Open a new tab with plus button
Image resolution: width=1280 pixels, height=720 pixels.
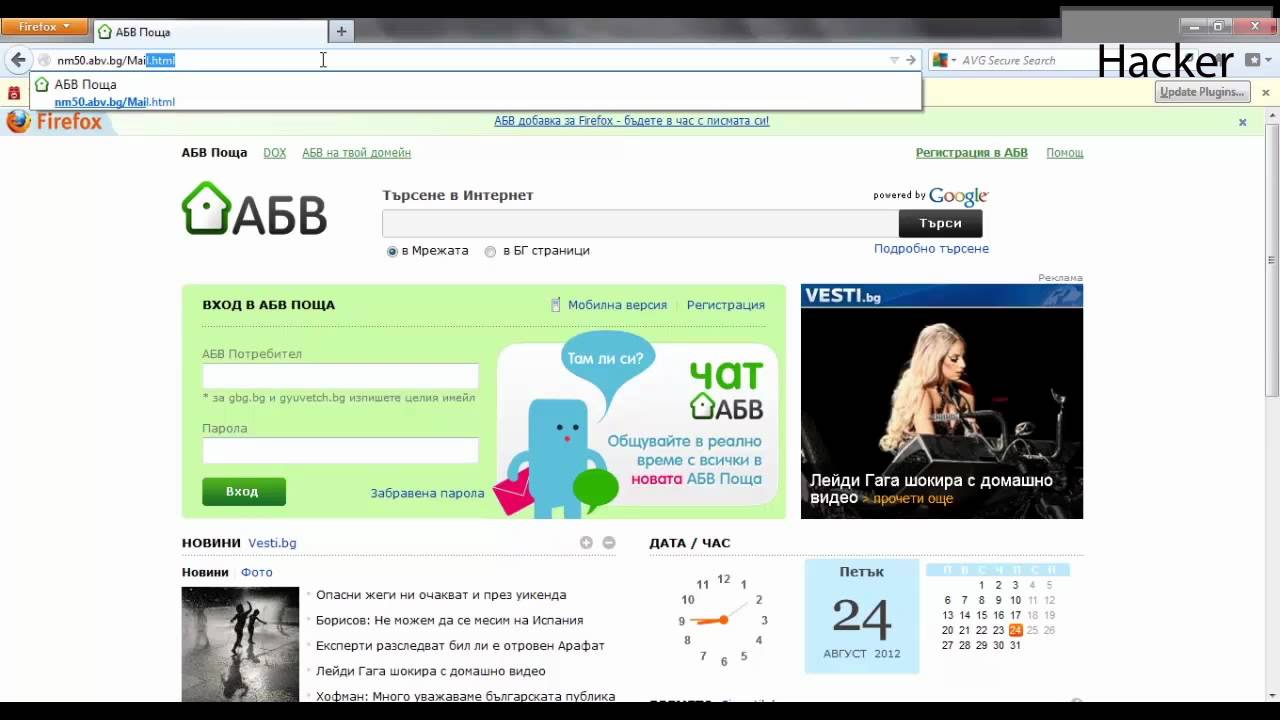[x=341, y=32]
